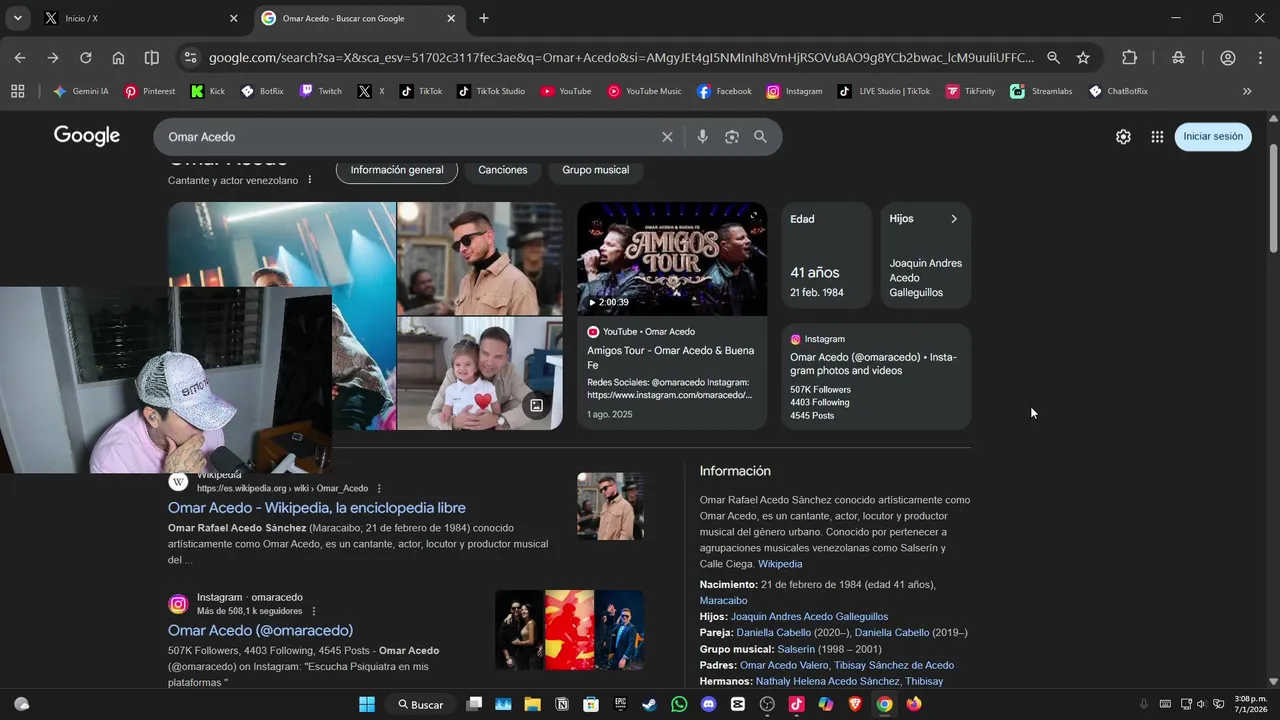Open a new browser tab

point(484,18)
